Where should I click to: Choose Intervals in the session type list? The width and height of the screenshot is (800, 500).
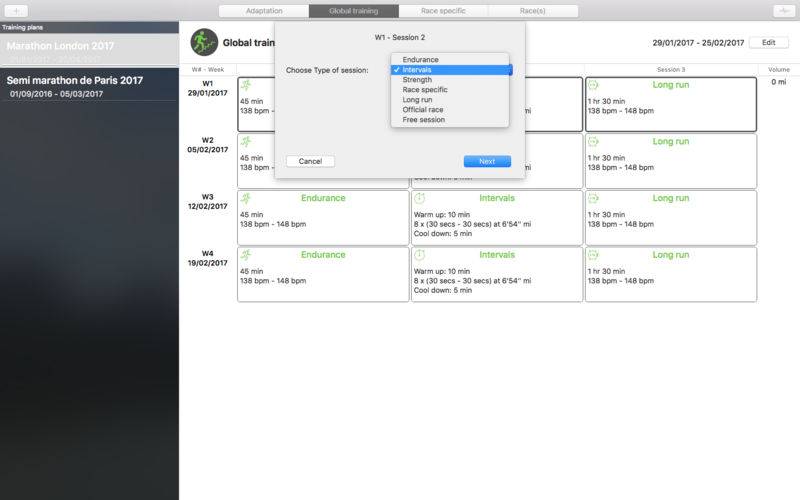450,70
